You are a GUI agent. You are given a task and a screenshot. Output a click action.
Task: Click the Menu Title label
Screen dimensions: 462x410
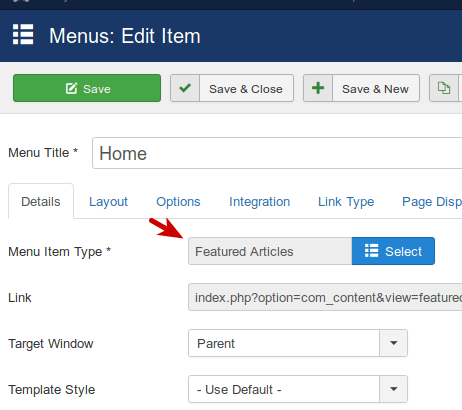[43, 153]
